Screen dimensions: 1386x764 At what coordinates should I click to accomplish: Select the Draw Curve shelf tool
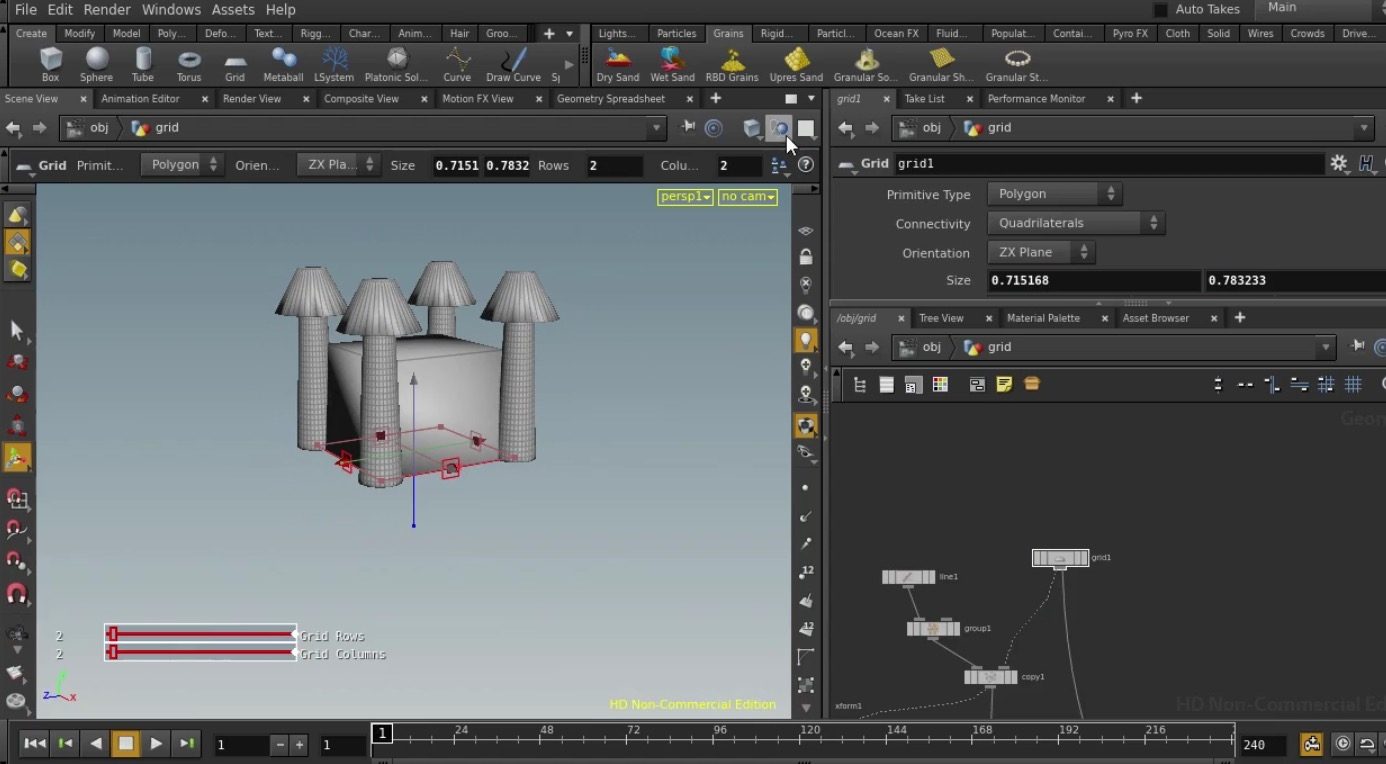[x=513, y=64]
